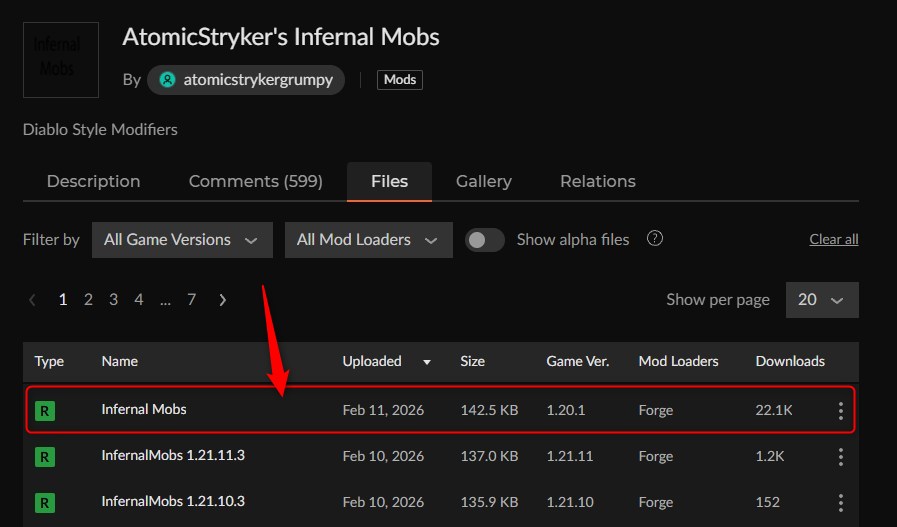Toggle the Show alpha files switch
897x527 pixels.
click(485, 240)
